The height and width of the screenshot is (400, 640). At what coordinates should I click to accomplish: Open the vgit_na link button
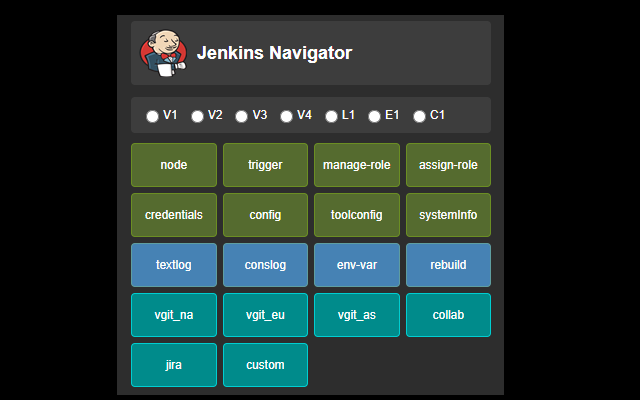[x=174, y=315]
